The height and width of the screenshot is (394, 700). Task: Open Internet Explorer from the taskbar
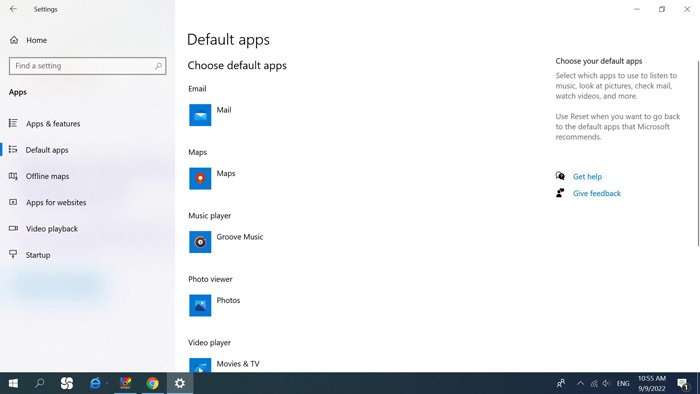coord(95,383)
